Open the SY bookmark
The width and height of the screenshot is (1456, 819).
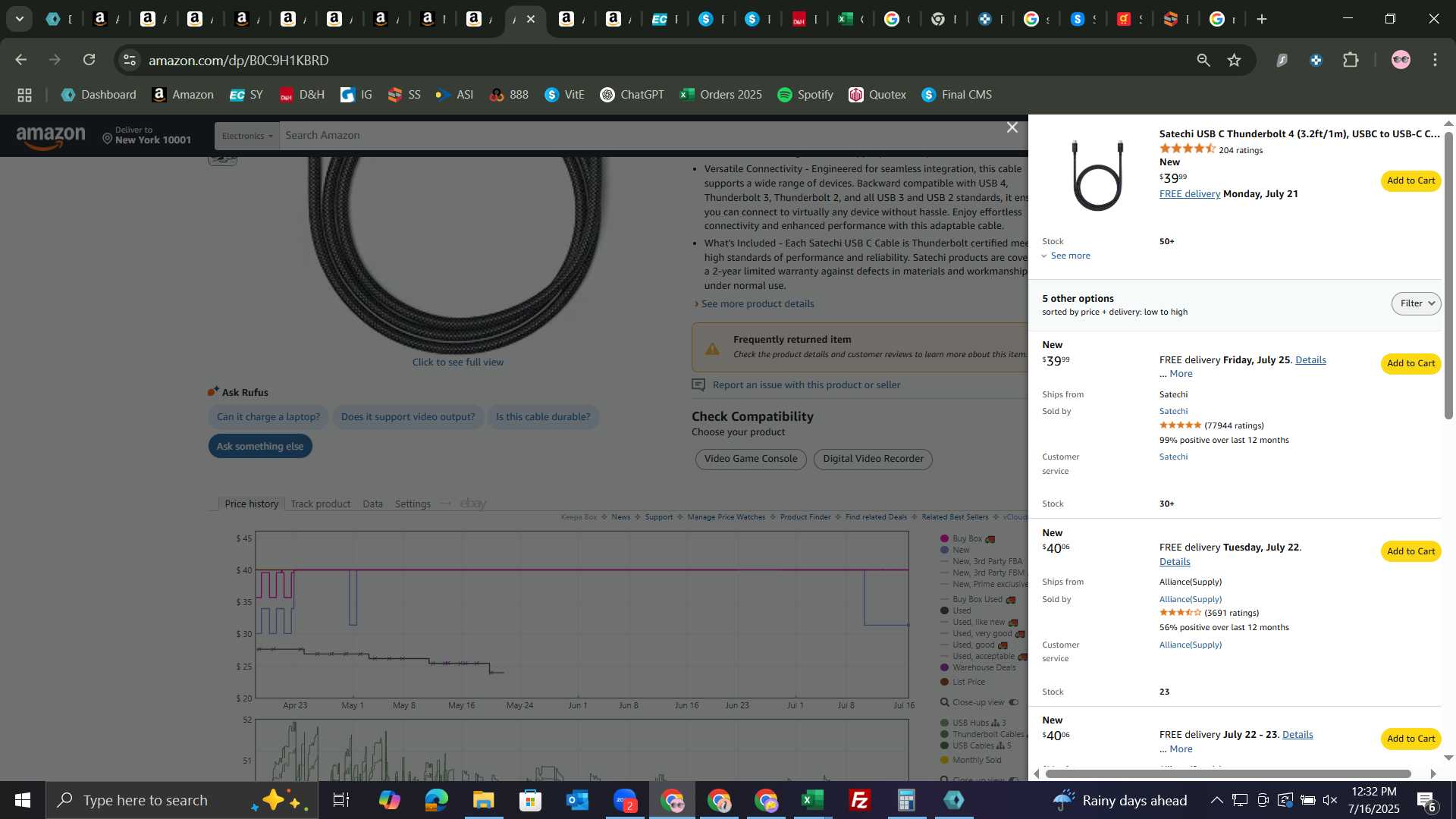pos(246,95)
